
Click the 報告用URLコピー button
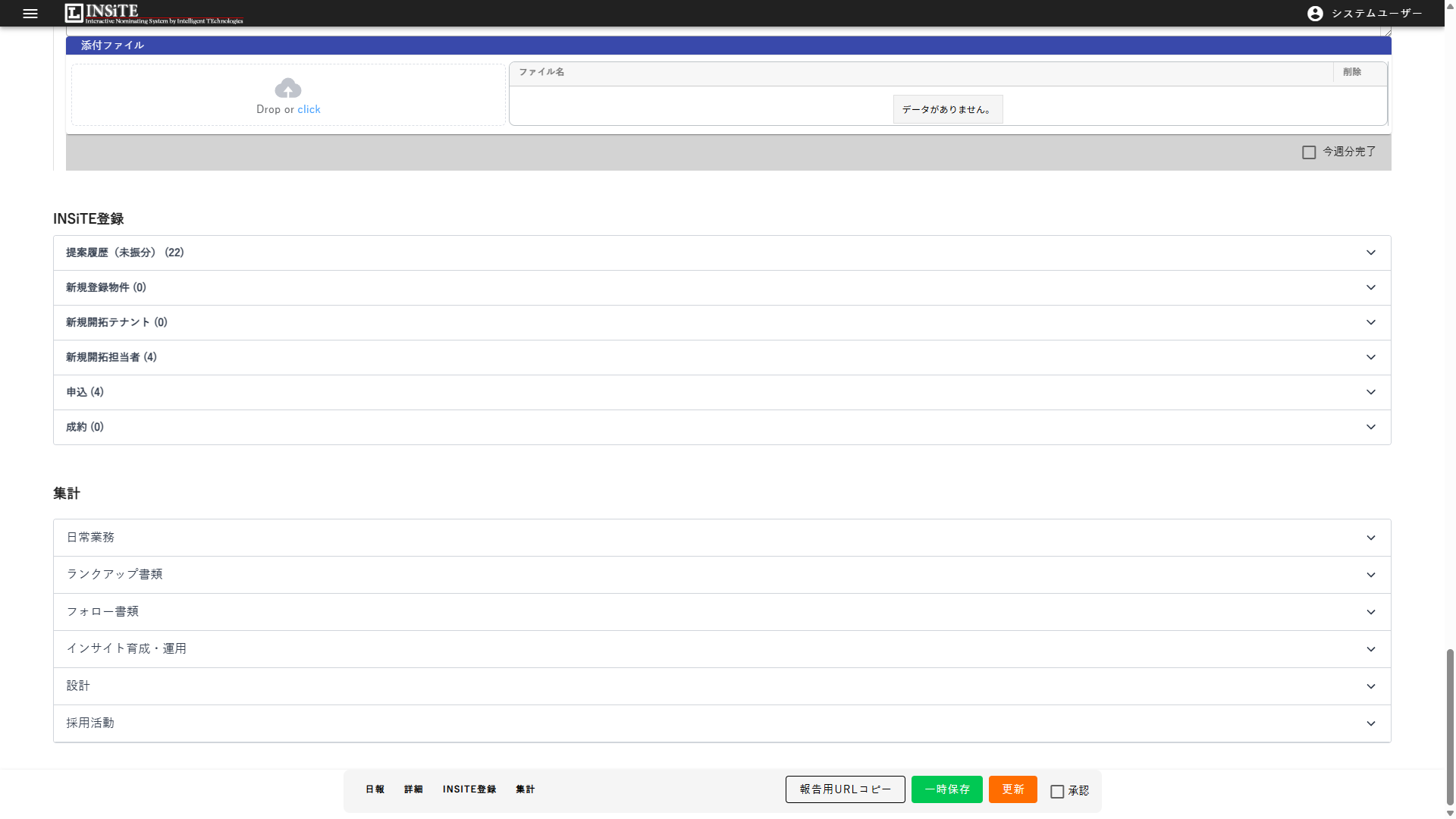click(x=846, y=789)
